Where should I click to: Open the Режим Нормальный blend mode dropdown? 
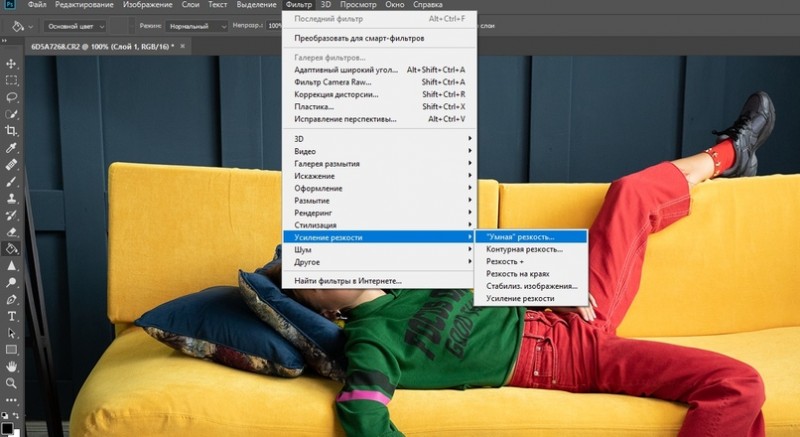point(196,26)
